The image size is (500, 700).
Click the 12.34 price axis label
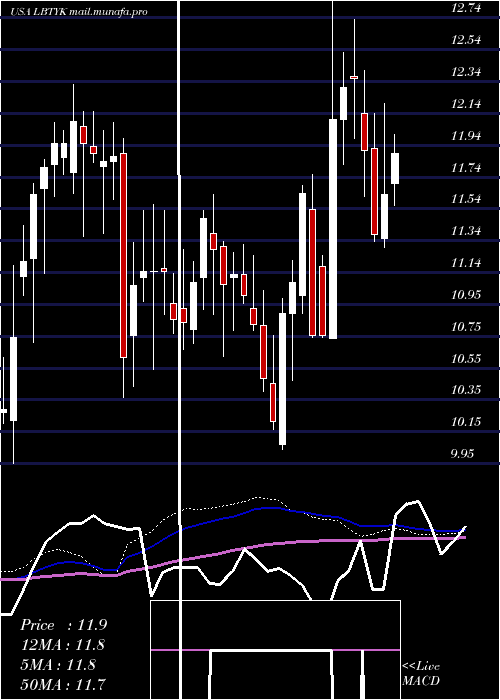(x=466, y=71)
